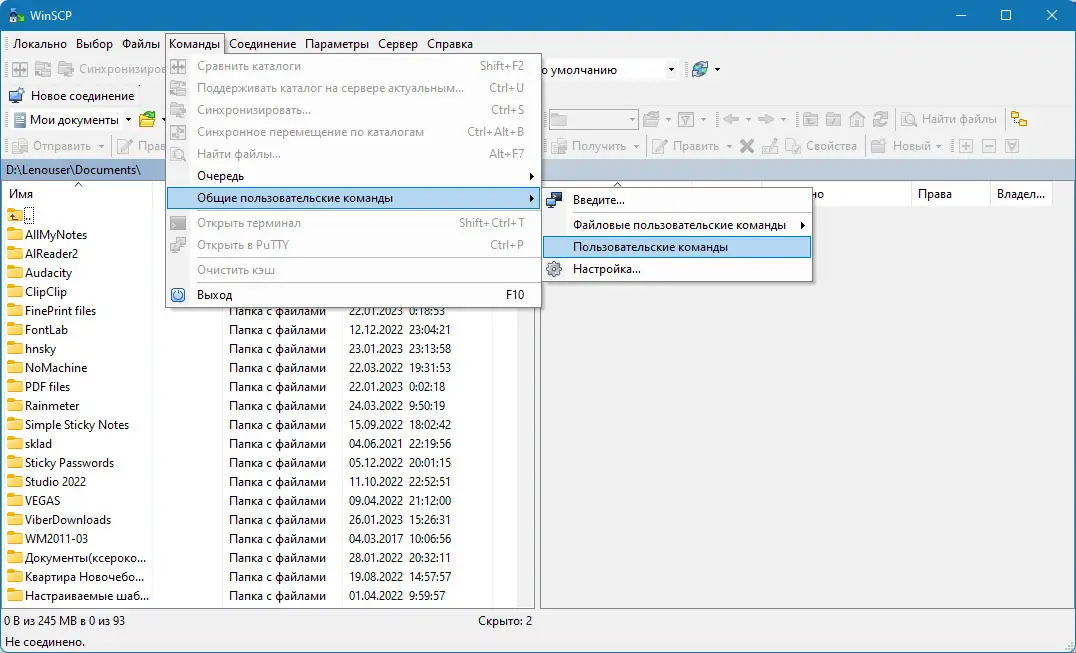Screen dimensions: 1076x653
Task: Open the Файлы menu
Action: pyautogui.click(x=141, y=44)
